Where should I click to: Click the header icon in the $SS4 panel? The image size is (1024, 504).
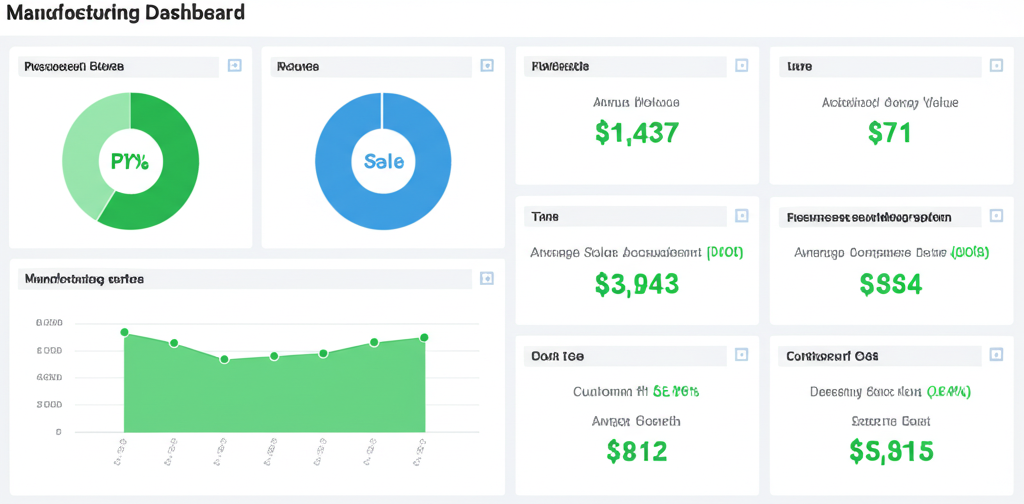coord(995,216)
